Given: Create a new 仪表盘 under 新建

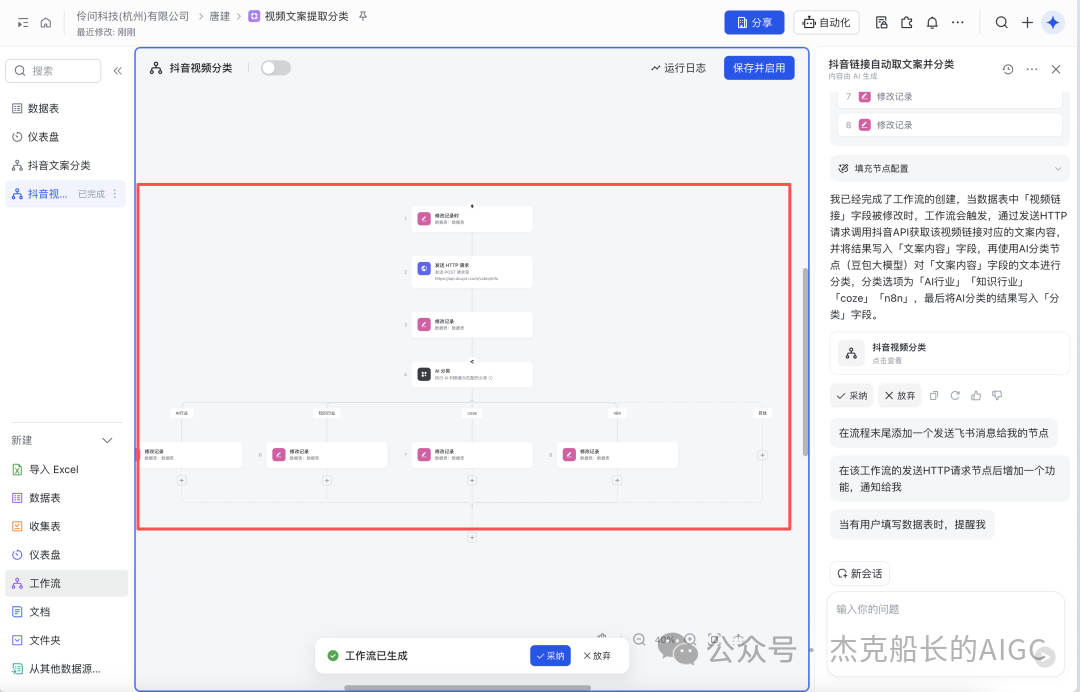Looking at the screenshot, I should click(66, 555).
